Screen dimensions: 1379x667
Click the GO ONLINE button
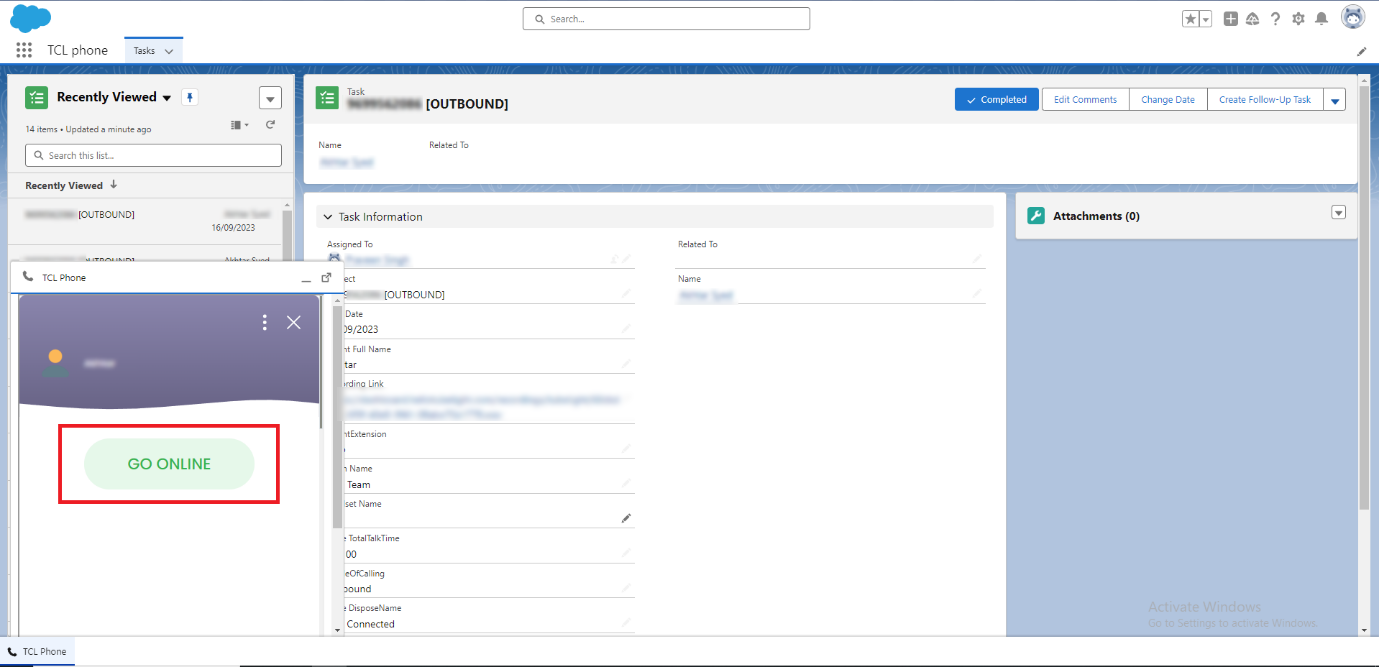click(x=169, y=464)
